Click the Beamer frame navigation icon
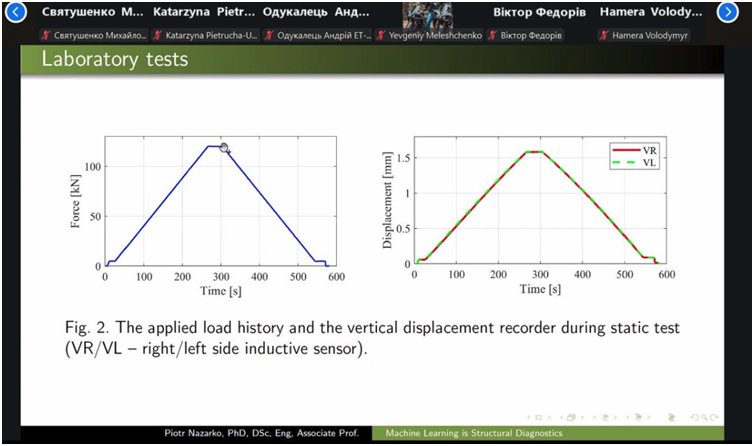754x446 pixels. tap(572, 416)
